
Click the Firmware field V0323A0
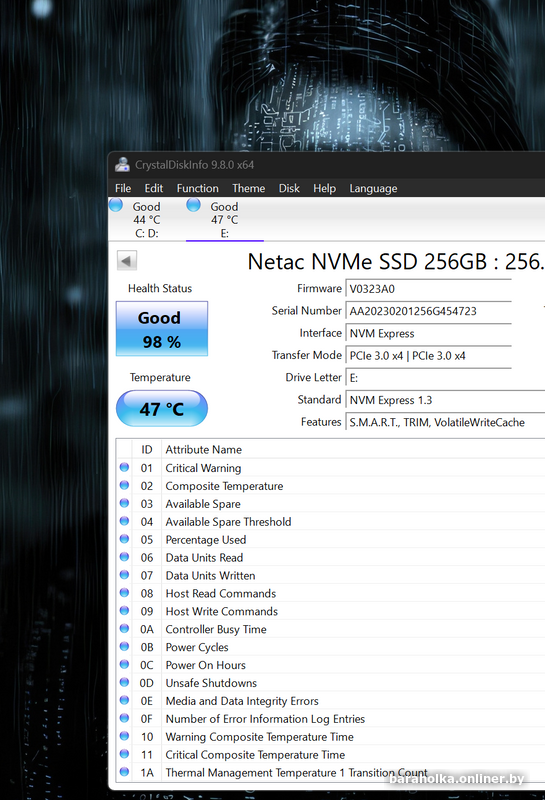click(x=429, y=289)
